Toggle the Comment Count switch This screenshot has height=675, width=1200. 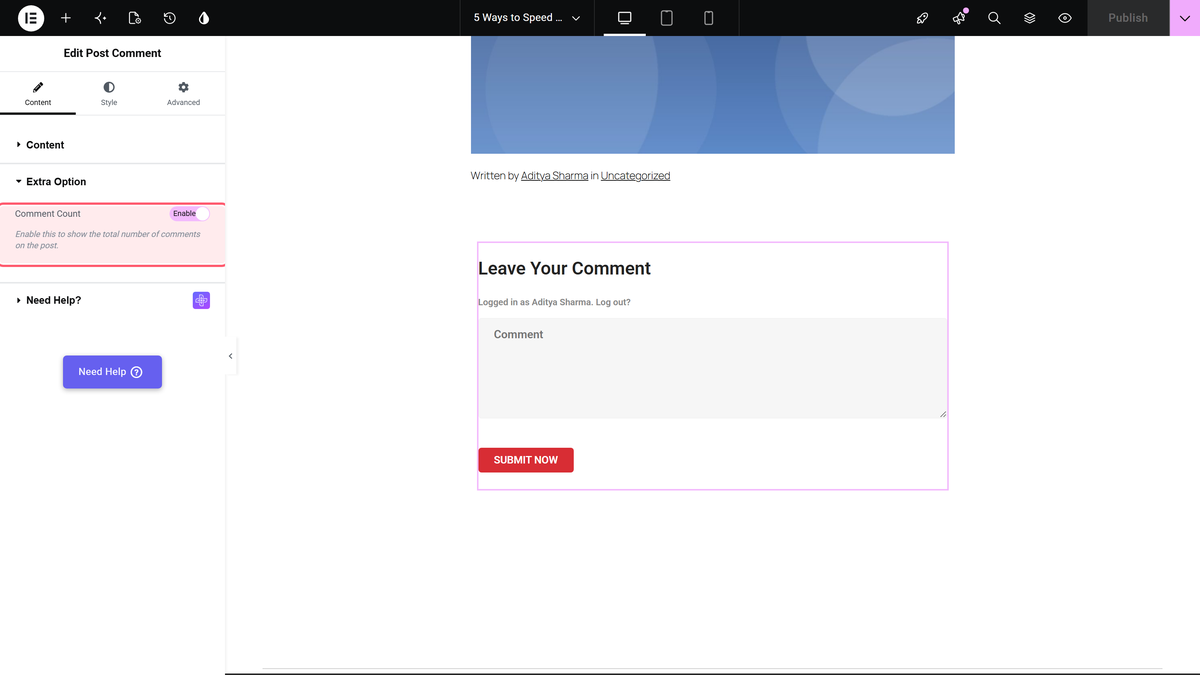pos(190,213)
